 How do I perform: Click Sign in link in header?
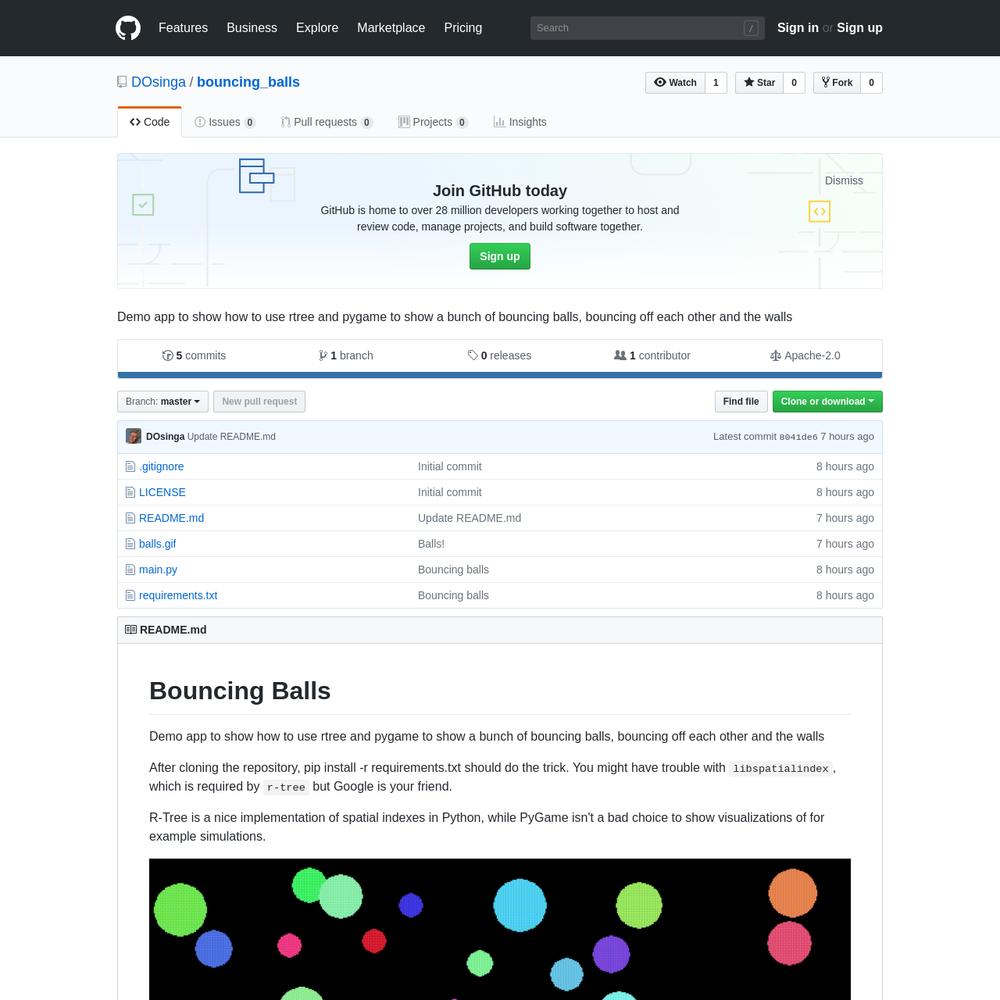point(797,28)
